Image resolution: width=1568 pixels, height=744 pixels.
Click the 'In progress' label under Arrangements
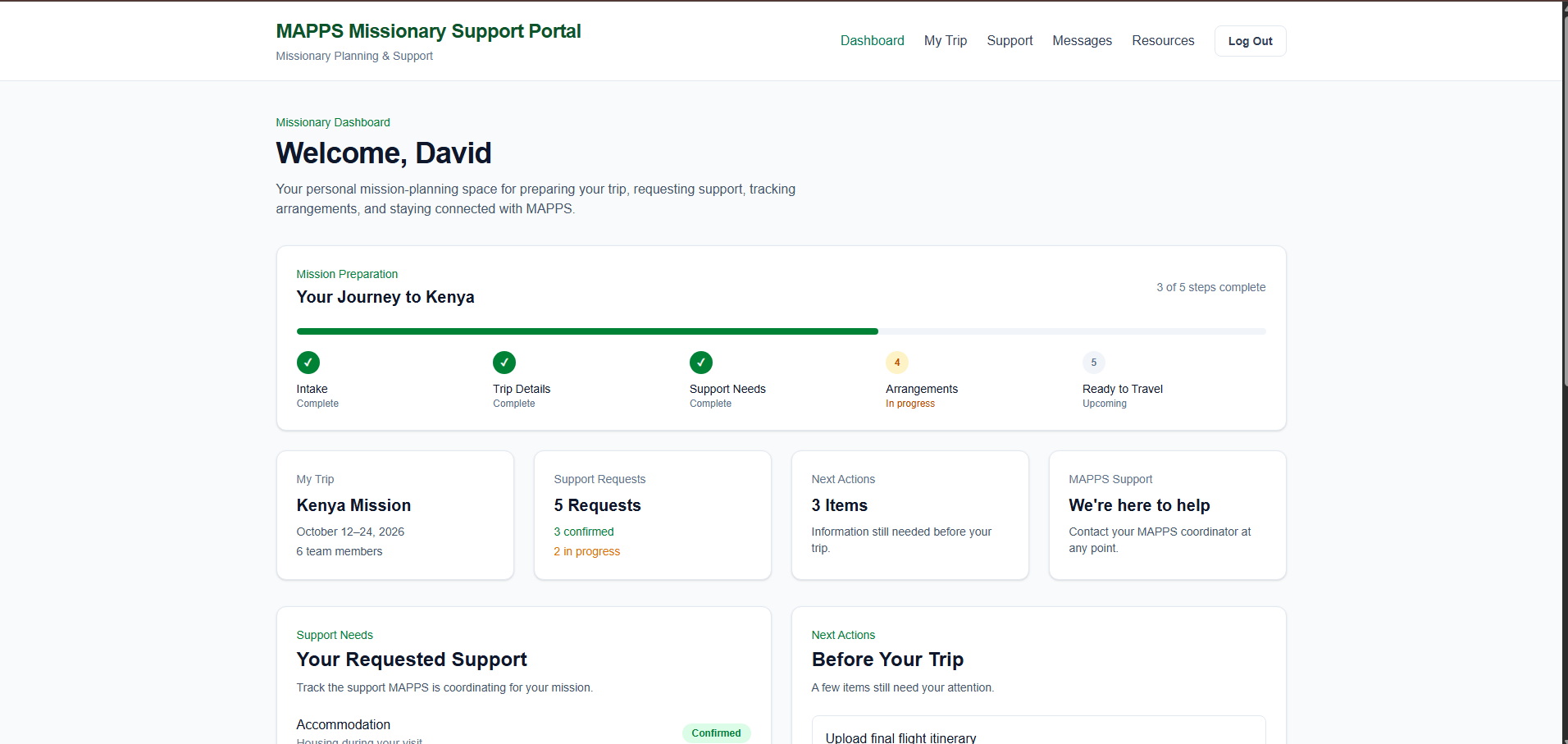[x=910, y=404]
